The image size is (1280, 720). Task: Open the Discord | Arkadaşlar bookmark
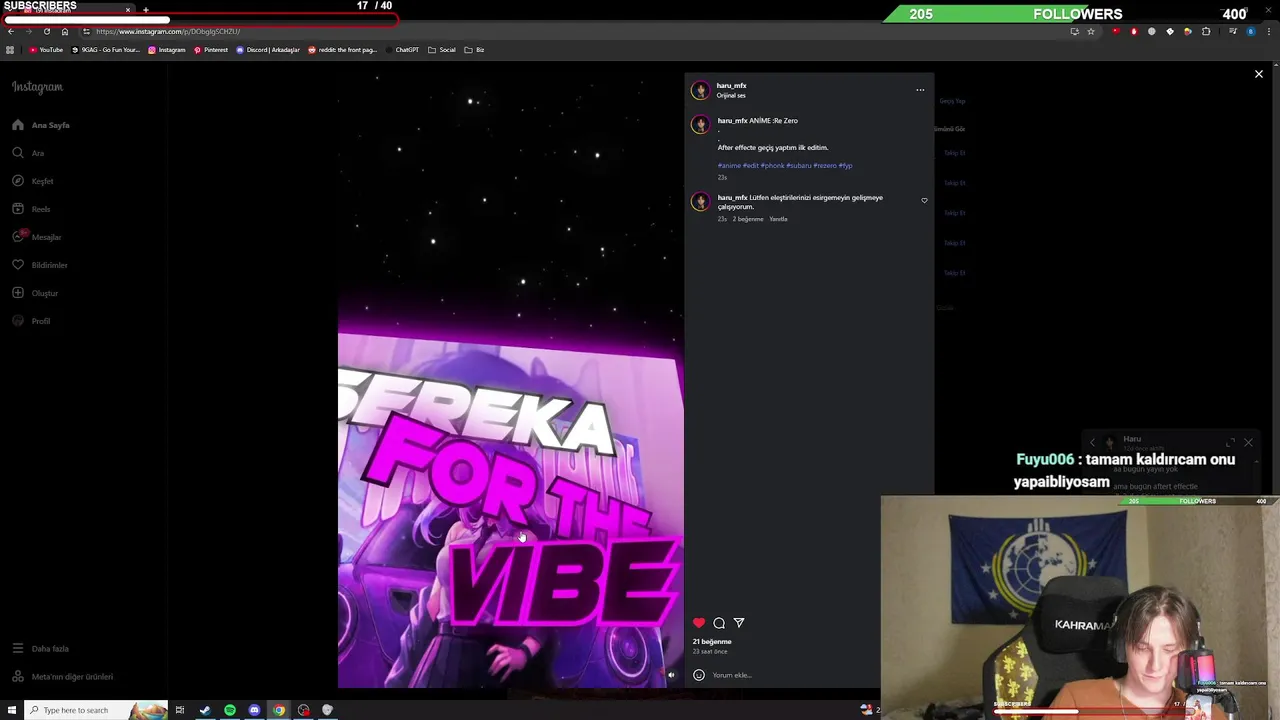point(268,50)
